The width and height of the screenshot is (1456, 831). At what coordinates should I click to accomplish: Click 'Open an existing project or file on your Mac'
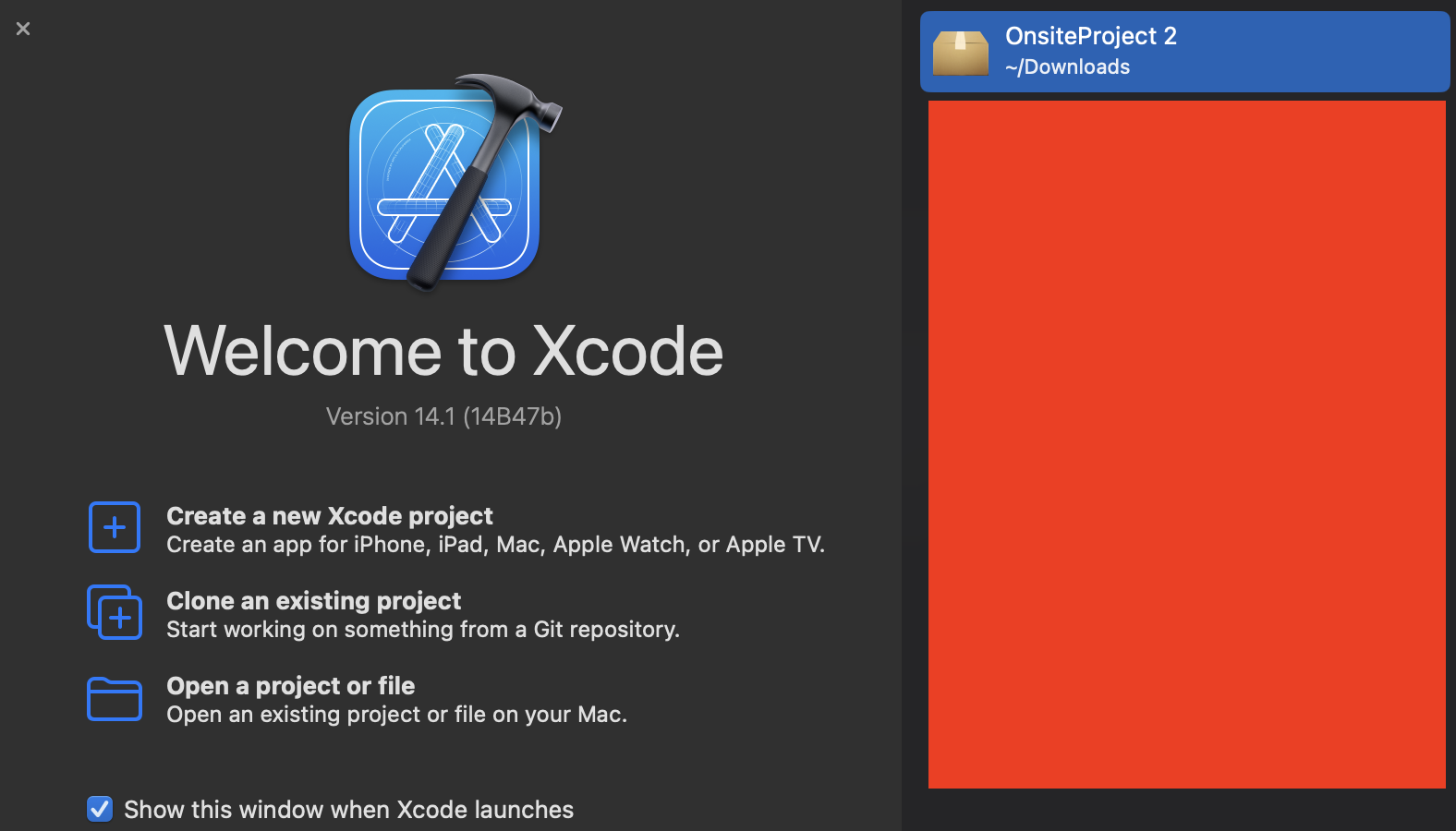396,715
